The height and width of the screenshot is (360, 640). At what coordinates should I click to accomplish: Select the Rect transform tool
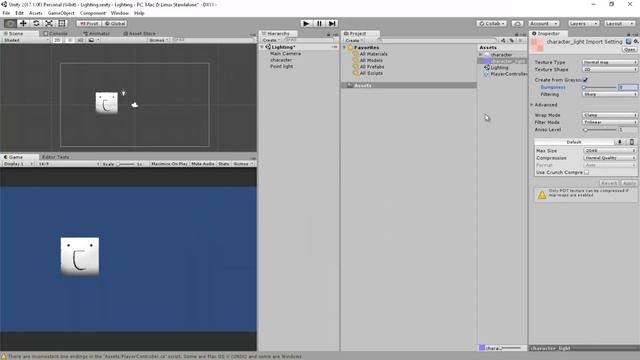pyautogui.click(x=62, y=24)
